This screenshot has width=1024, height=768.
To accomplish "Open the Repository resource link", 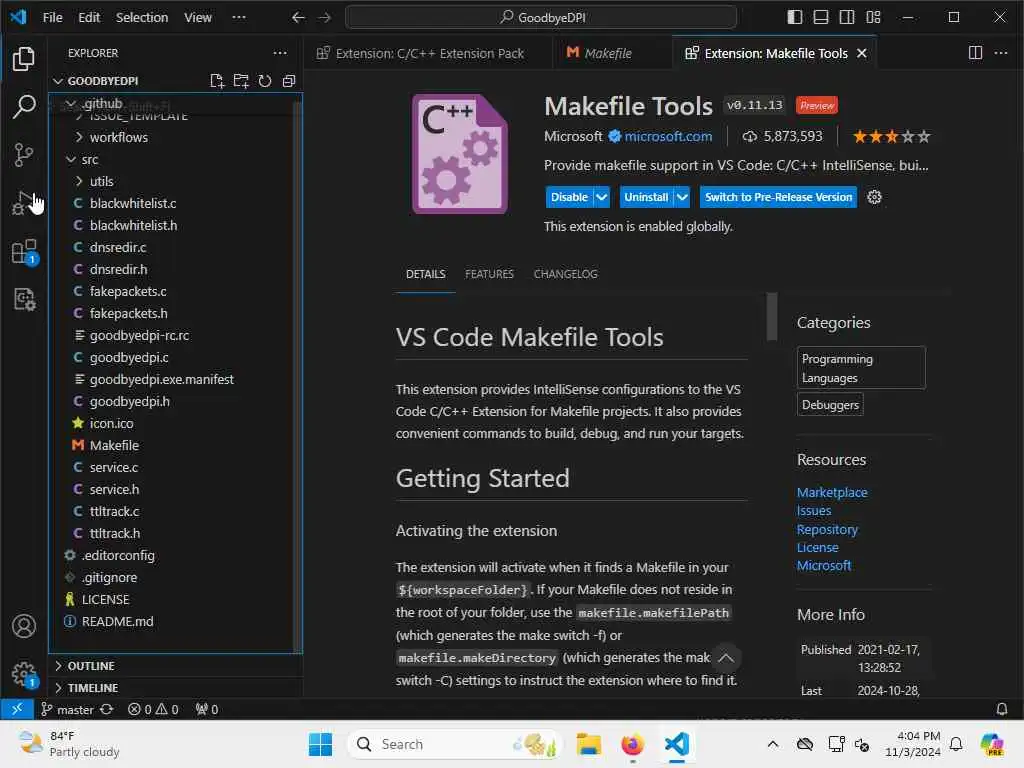I will tap(827, 530).
